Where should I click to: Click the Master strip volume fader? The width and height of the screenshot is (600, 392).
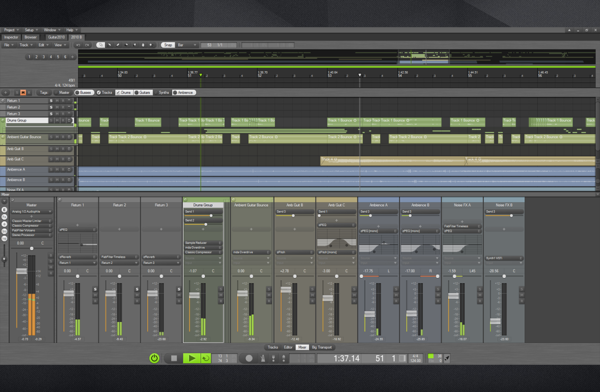tap(21, 271)
